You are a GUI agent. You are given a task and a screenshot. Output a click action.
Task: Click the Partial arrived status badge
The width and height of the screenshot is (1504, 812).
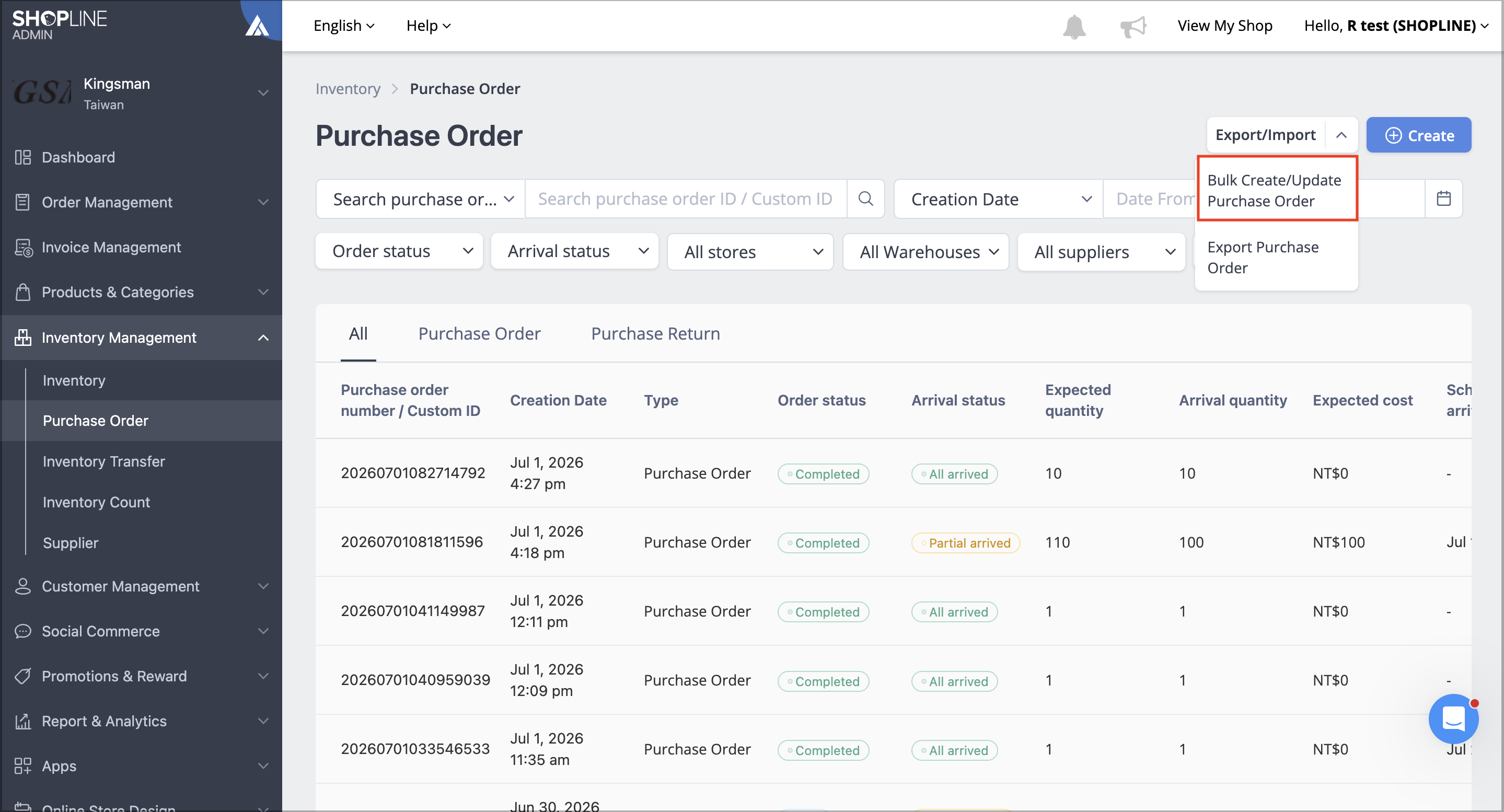[966, 543]
